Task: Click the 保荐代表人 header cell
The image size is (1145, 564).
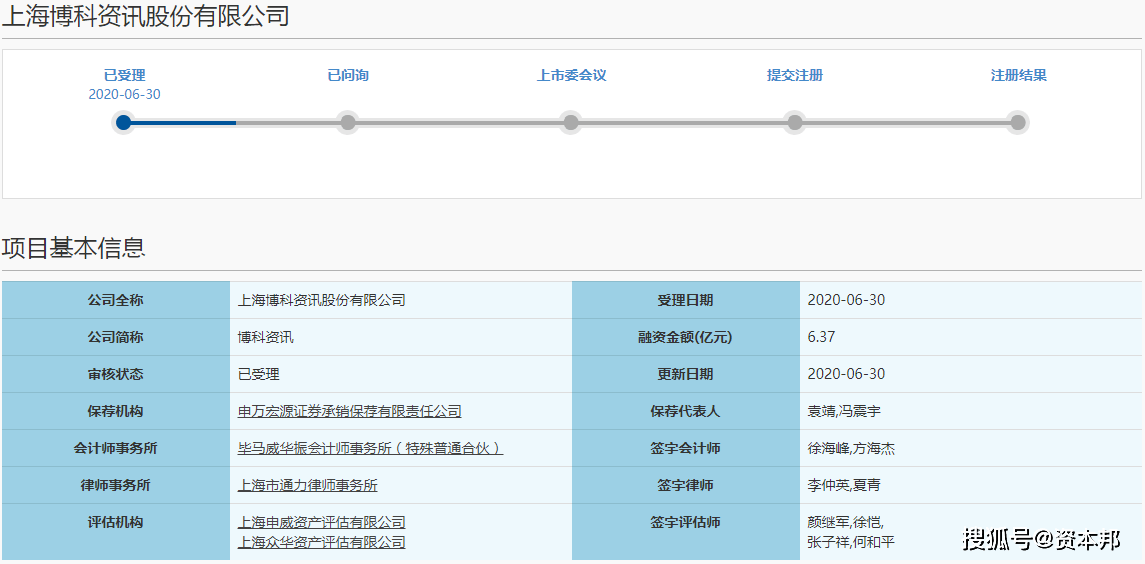Action: 686,411
